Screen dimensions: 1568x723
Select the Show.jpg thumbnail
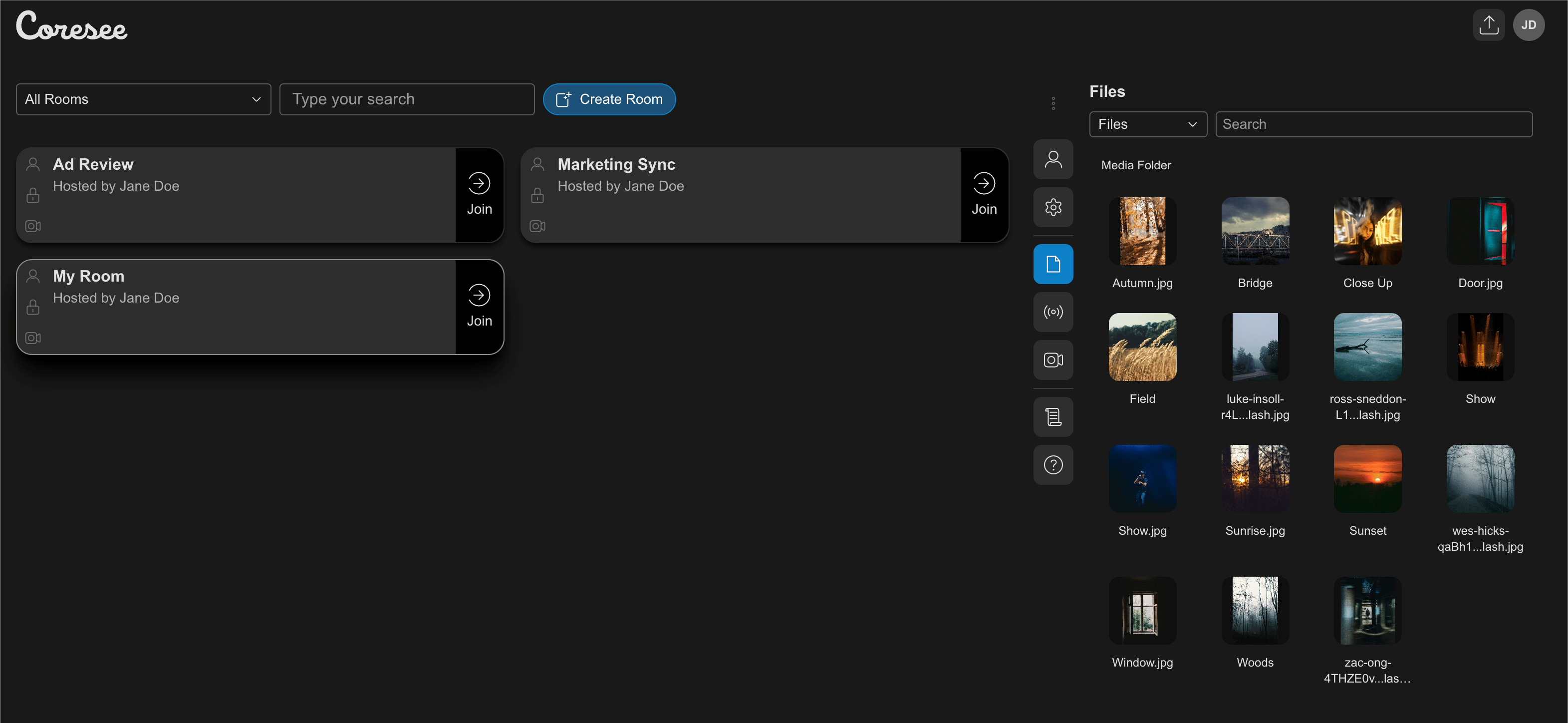[1142, 479]
